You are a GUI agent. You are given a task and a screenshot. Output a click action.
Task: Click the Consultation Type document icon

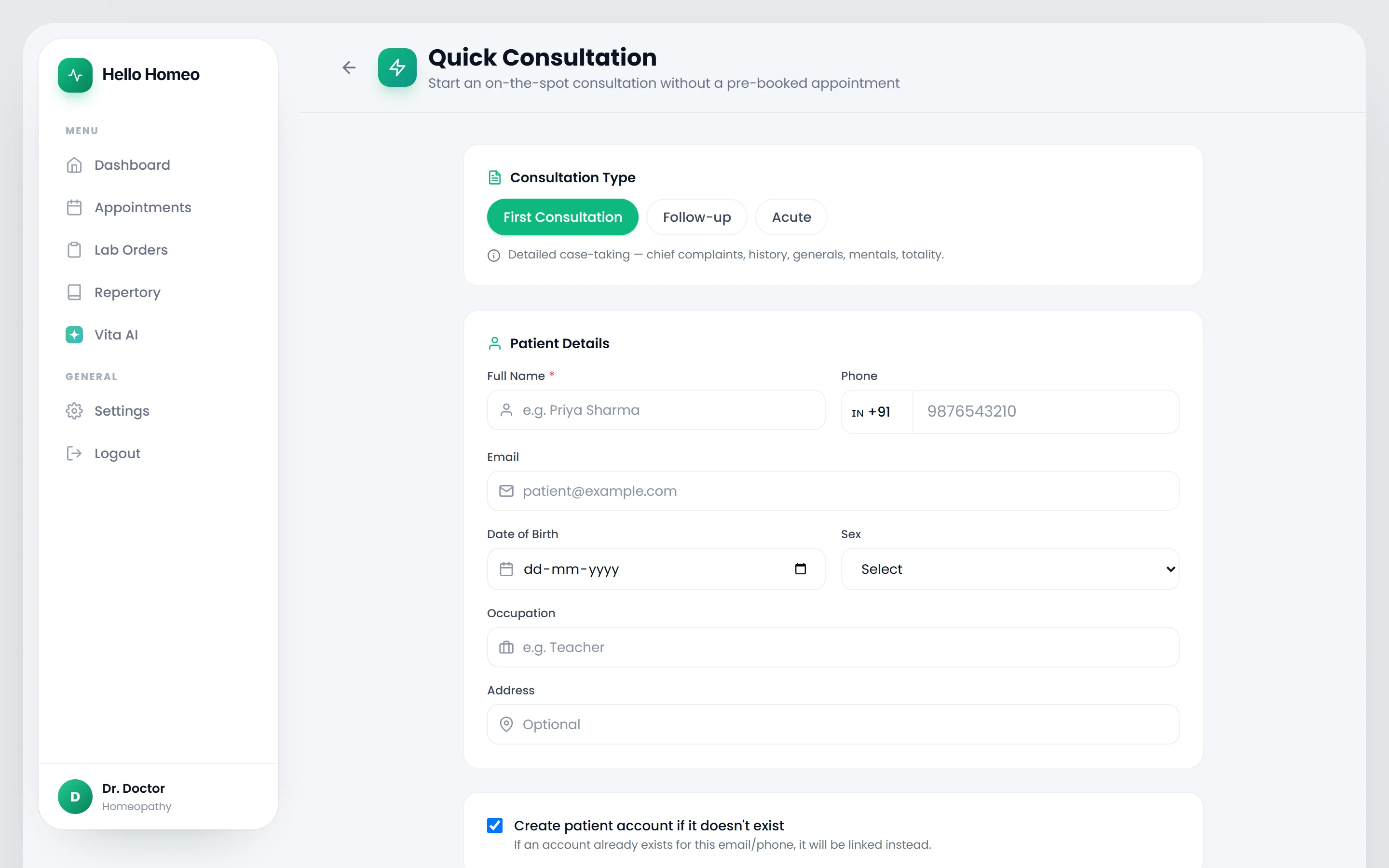(x=495, y=178)
